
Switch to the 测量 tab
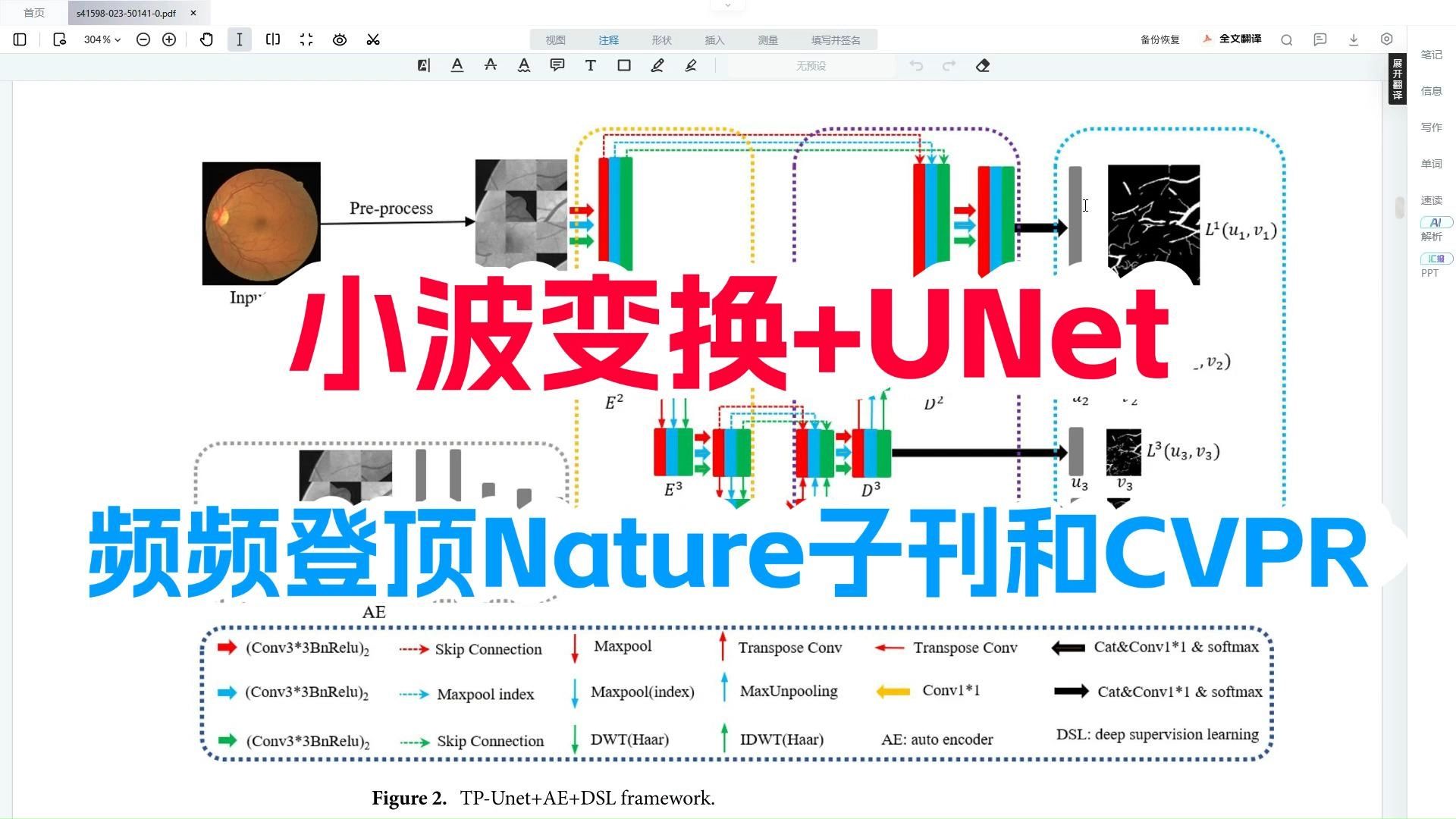coord(768,40)
